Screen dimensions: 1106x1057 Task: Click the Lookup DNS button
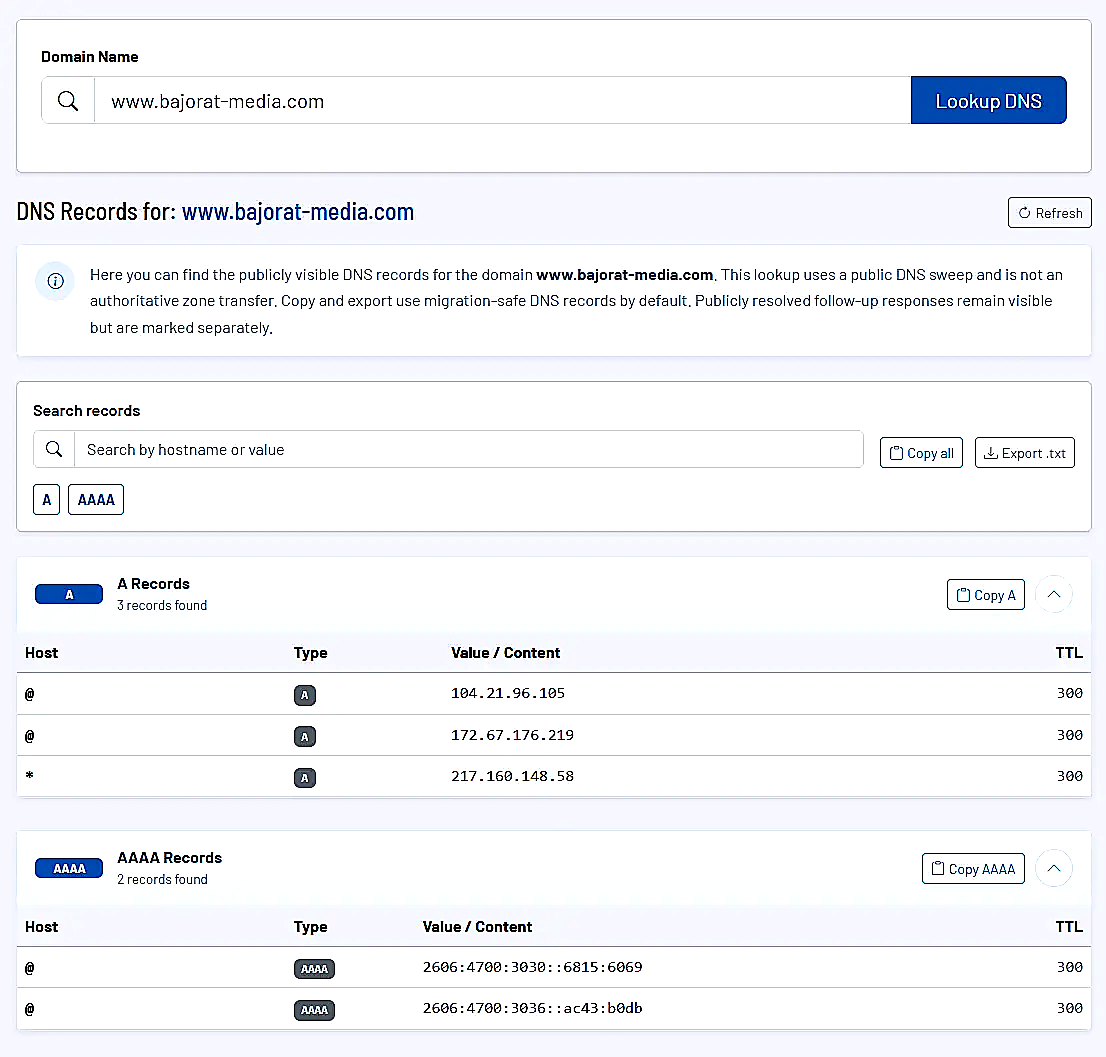click(x=988, y=101)
